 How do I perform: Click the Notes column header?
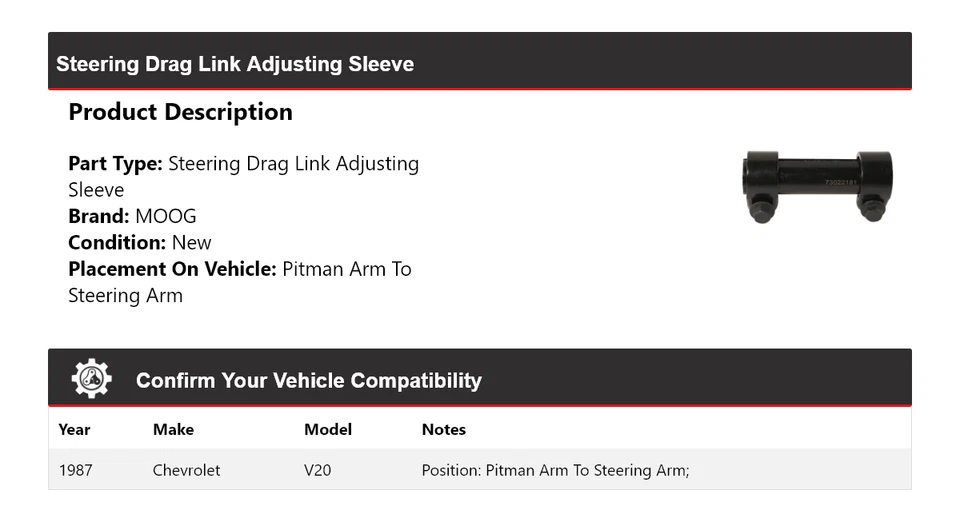tap(443, 429)
